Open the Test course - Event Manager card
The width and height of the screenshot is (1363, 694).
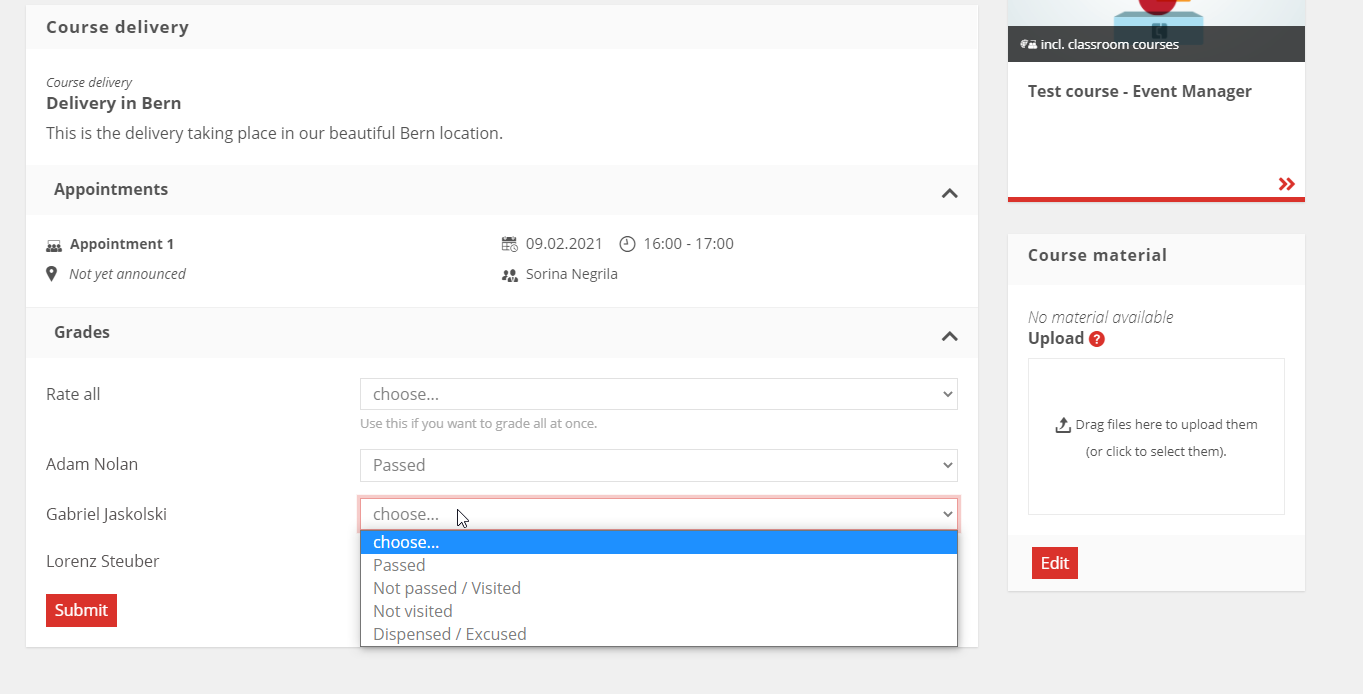pyautogui.click(x=1139, y=92)
